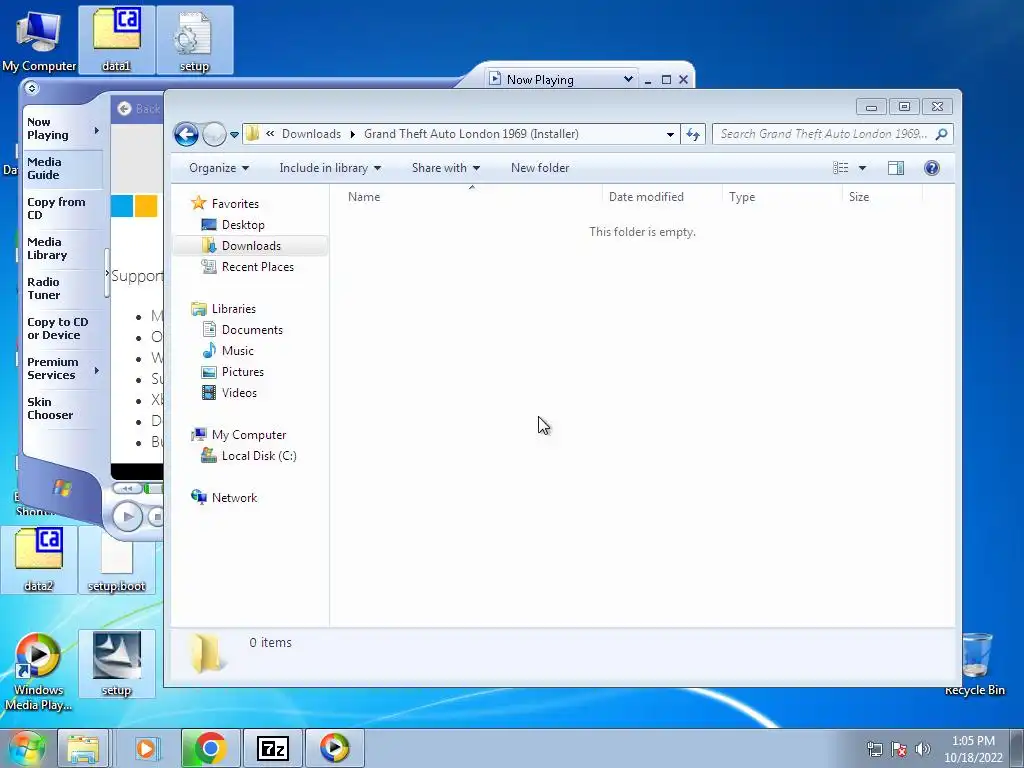Open Recent Places in the sidebar
Screen dimensions: 1024x768
tap(248, 266)
